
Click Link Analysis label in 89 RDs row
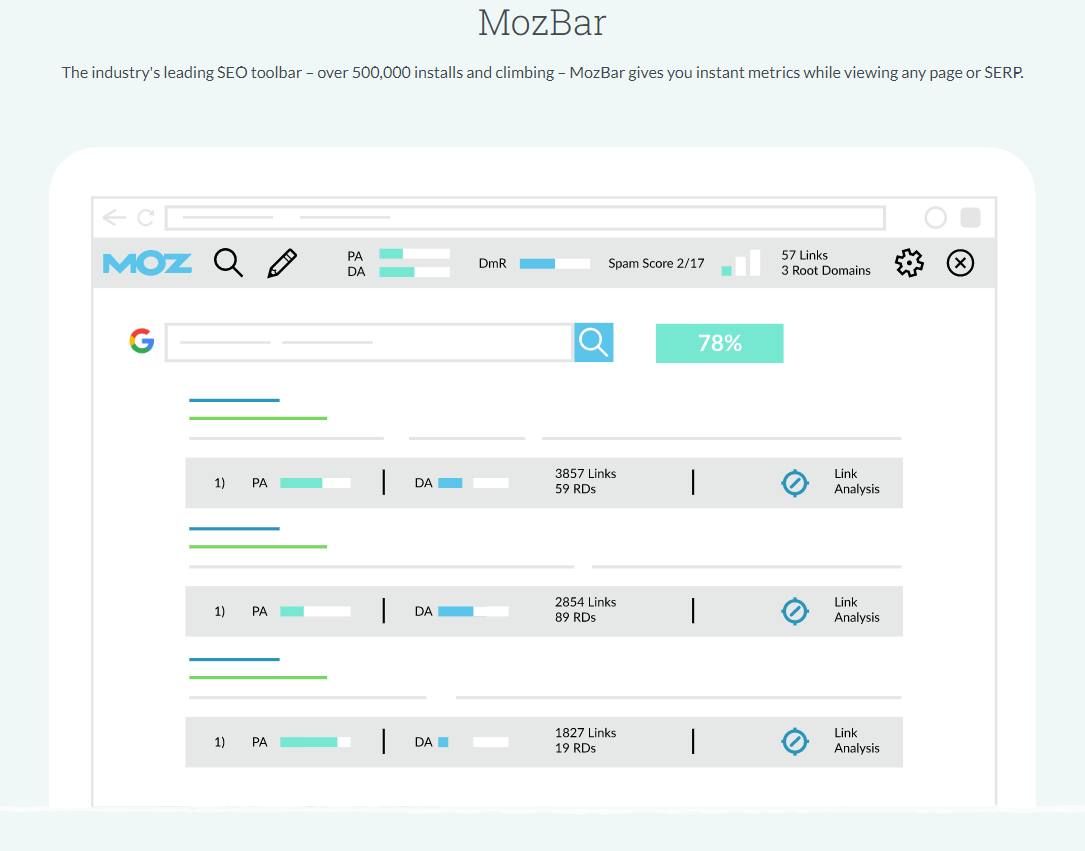click(857, 610)
